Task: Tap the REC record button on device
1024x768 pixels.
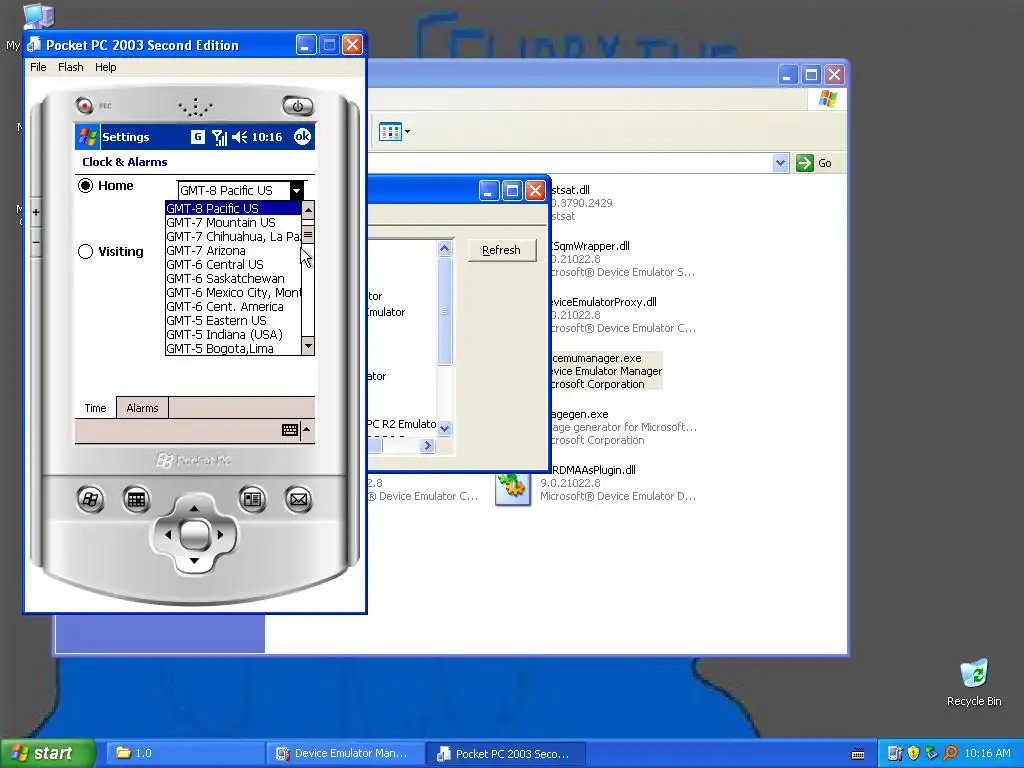Action: pyautogui.click(x=84, y=104)
